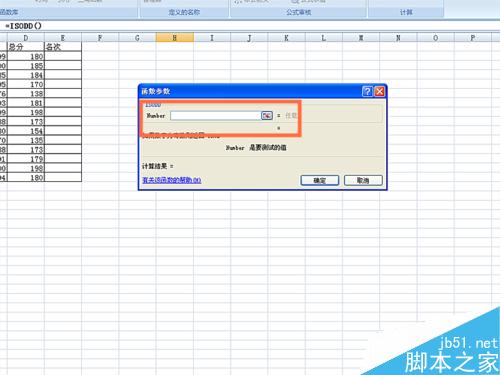
Task: Select column L header
Action: (x=324, y=38)
